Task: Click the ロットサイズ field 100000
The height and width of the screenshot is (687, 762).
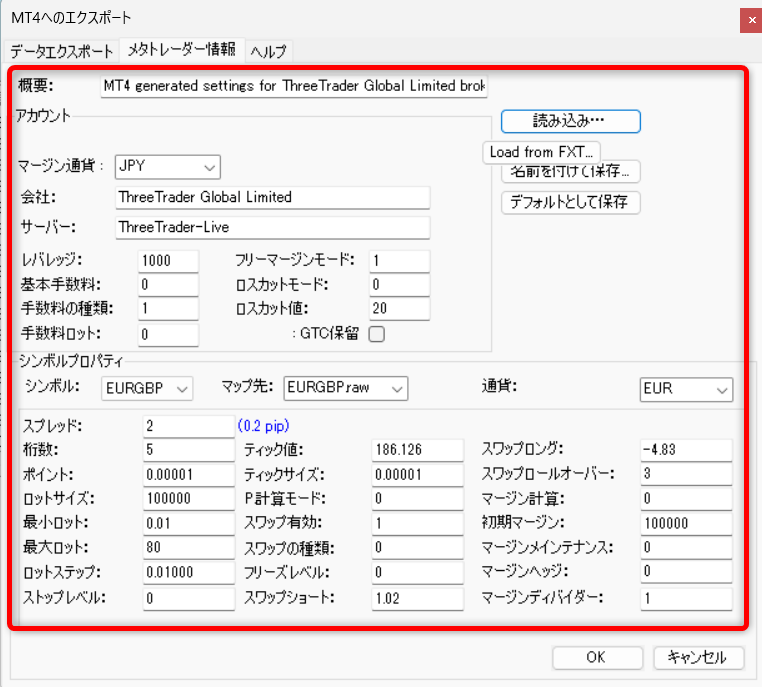Action: click(189, 498)
